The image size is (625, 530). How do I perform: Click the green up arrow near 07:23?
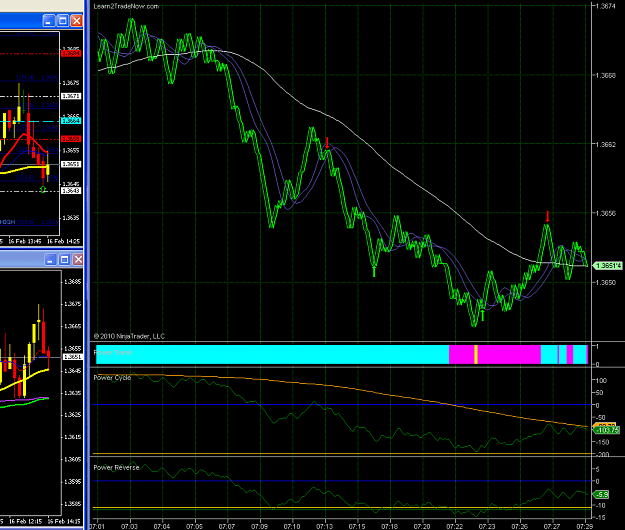click(x=483, y=315)
